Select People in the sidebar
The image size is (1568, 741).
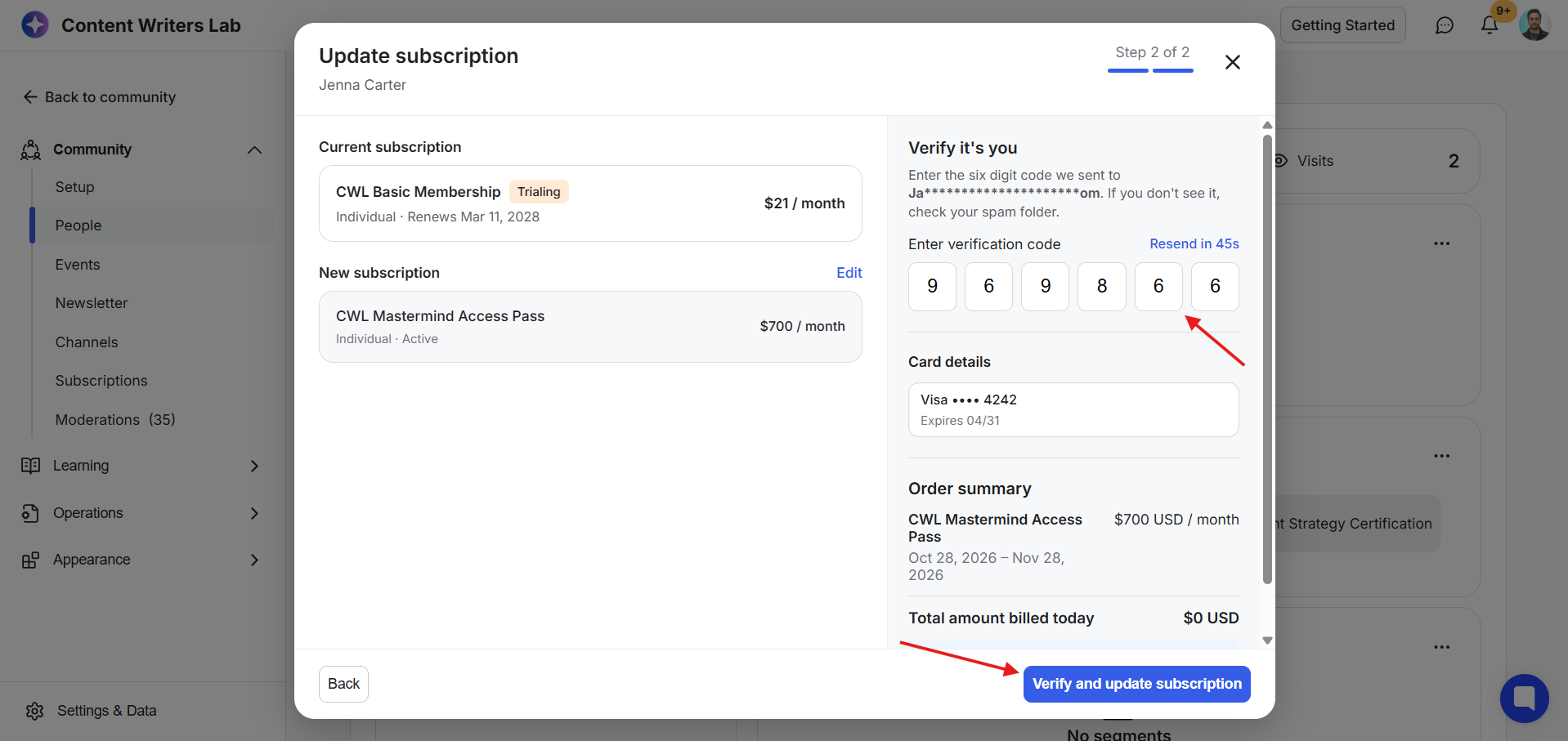[x=151, y=225]
